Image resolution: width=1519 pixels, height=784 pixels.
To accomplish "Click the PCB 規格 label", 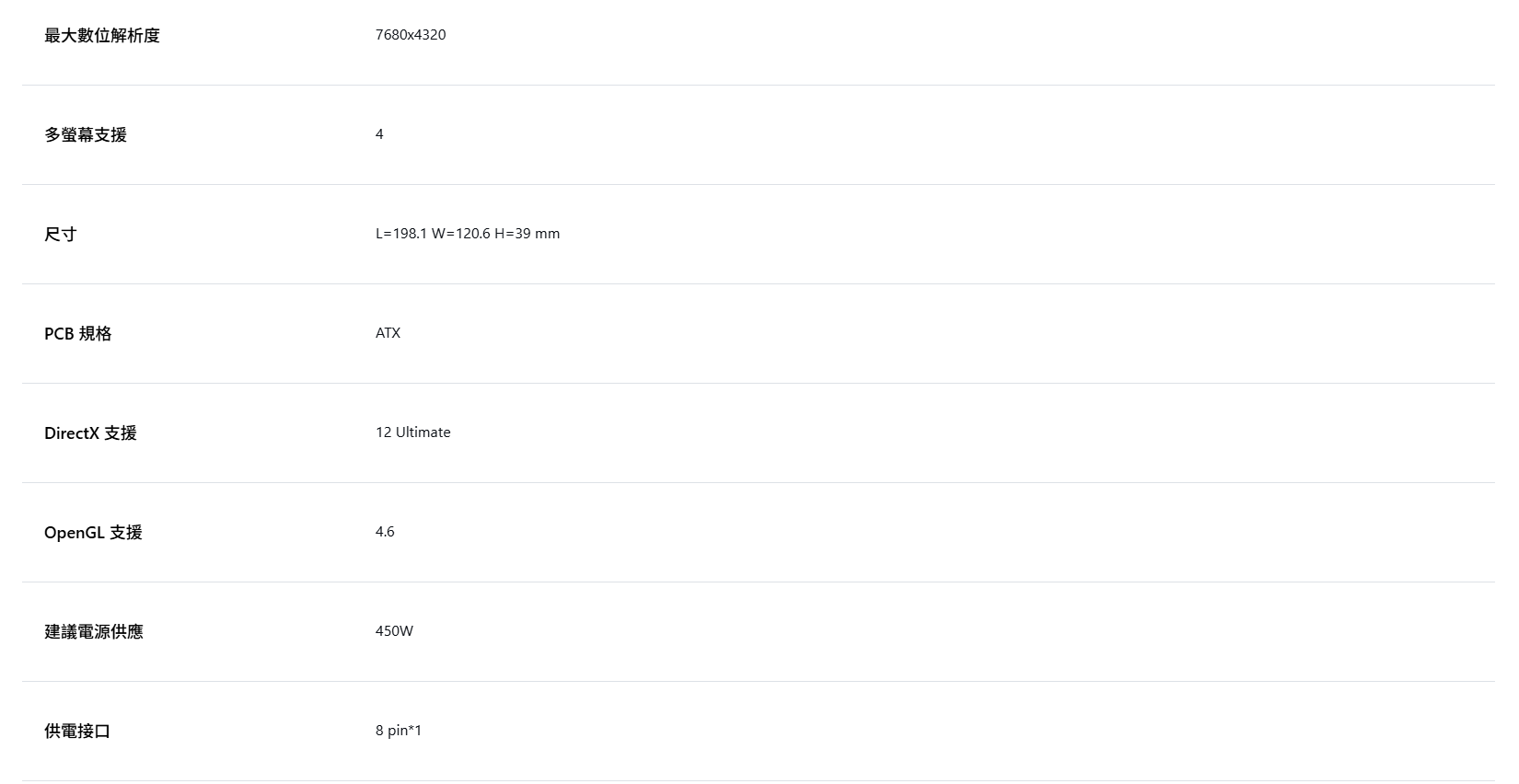I will tap(78, 334).
